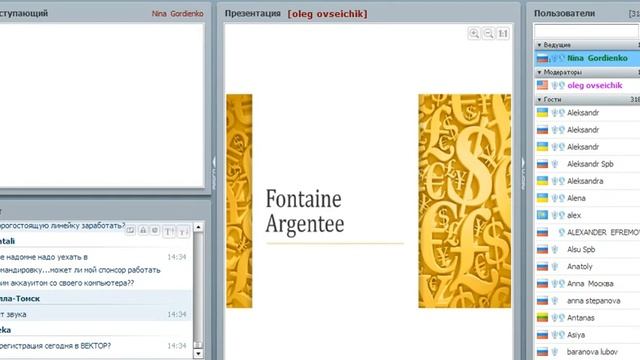Click microphone icon next to baranova lubov
Viewport: 640px width, 360px height.
[554, 352]
